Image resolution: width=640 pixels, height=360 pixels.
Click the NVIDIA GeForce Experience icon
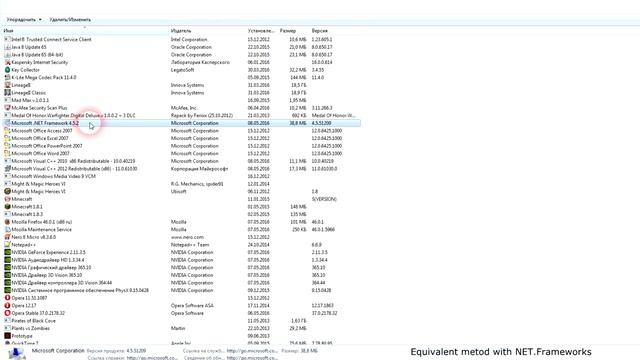tap(7, 252)
